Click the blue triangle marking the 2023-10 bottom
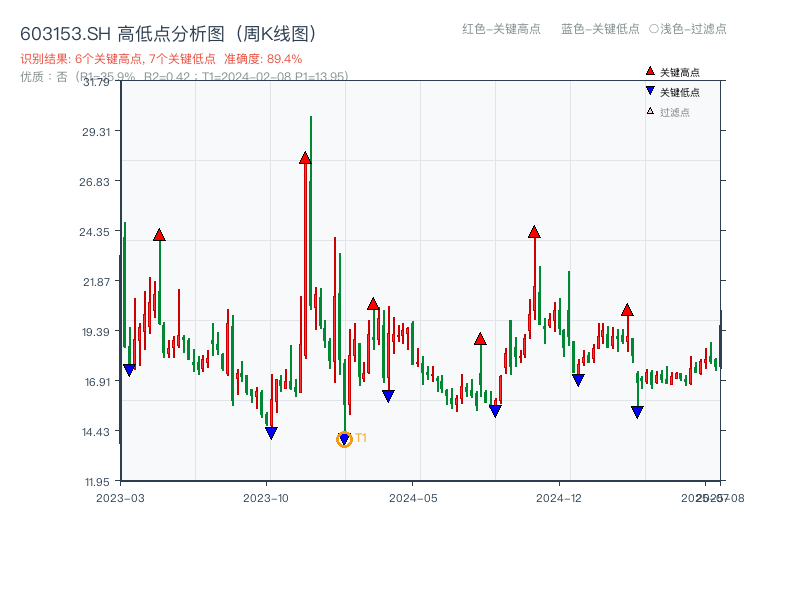The height and width of the screenshot is (600, 800). pos(270,432)
